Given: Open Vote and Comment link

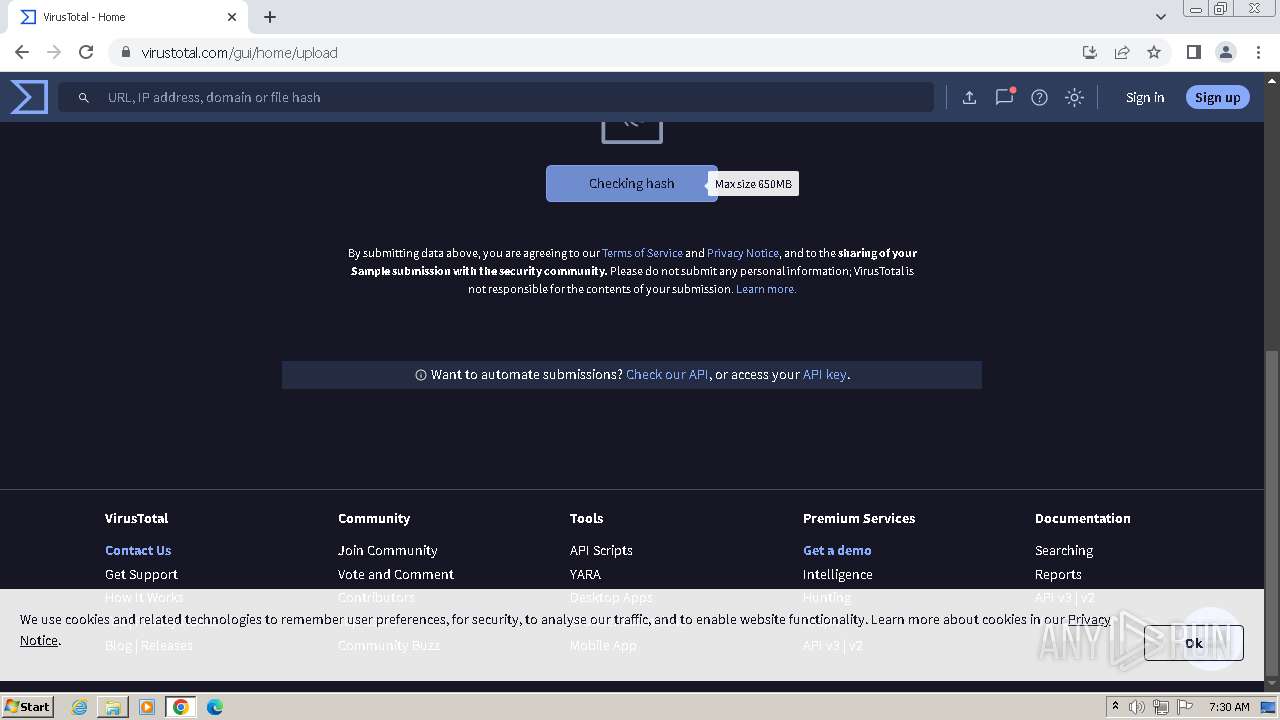Looking at the screenshot, I should (x=395, y=574).
